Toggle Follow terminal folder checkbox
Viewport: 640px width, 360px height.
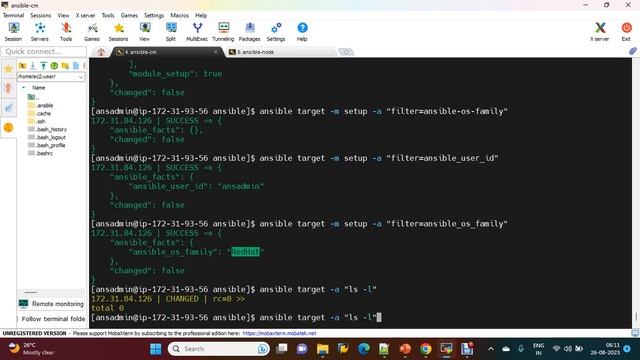tap(18, 319)
